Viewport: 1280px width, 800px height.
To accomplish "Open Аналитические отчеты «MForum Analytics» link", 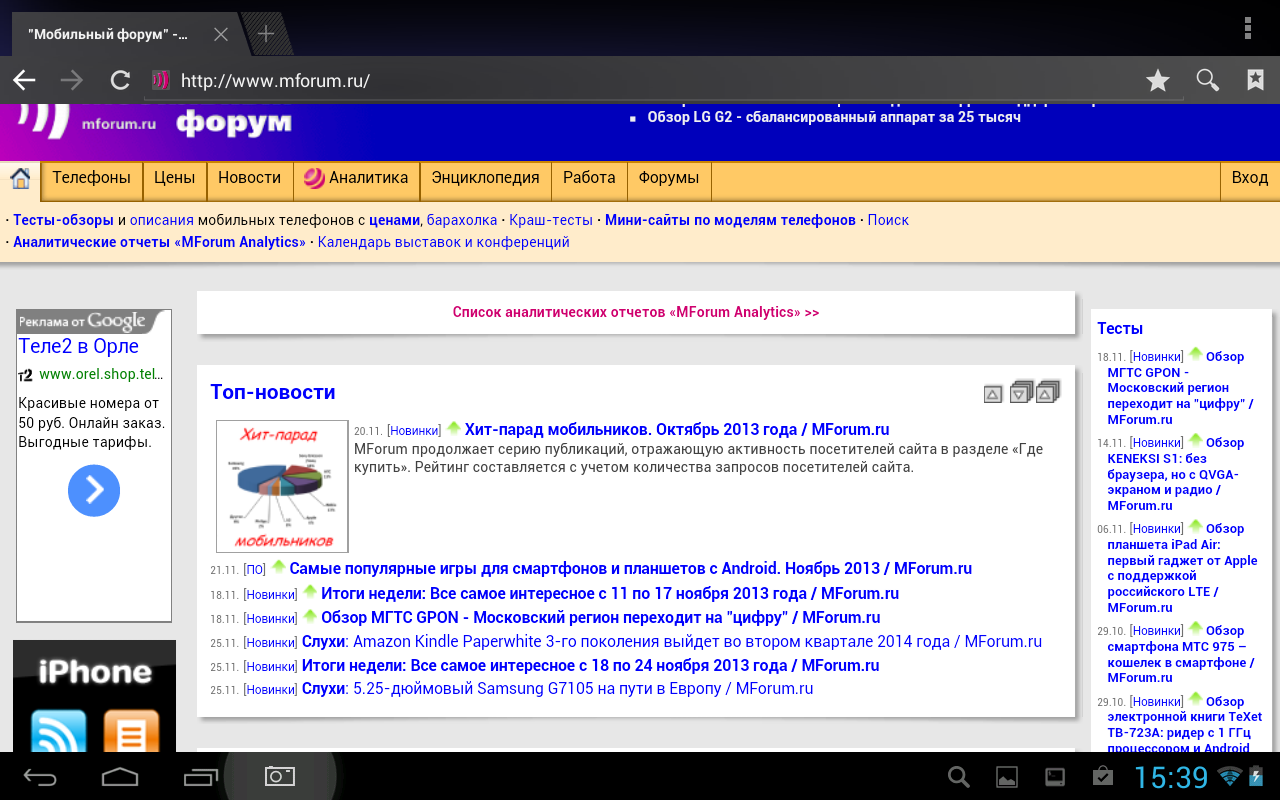I will point(160,242).
